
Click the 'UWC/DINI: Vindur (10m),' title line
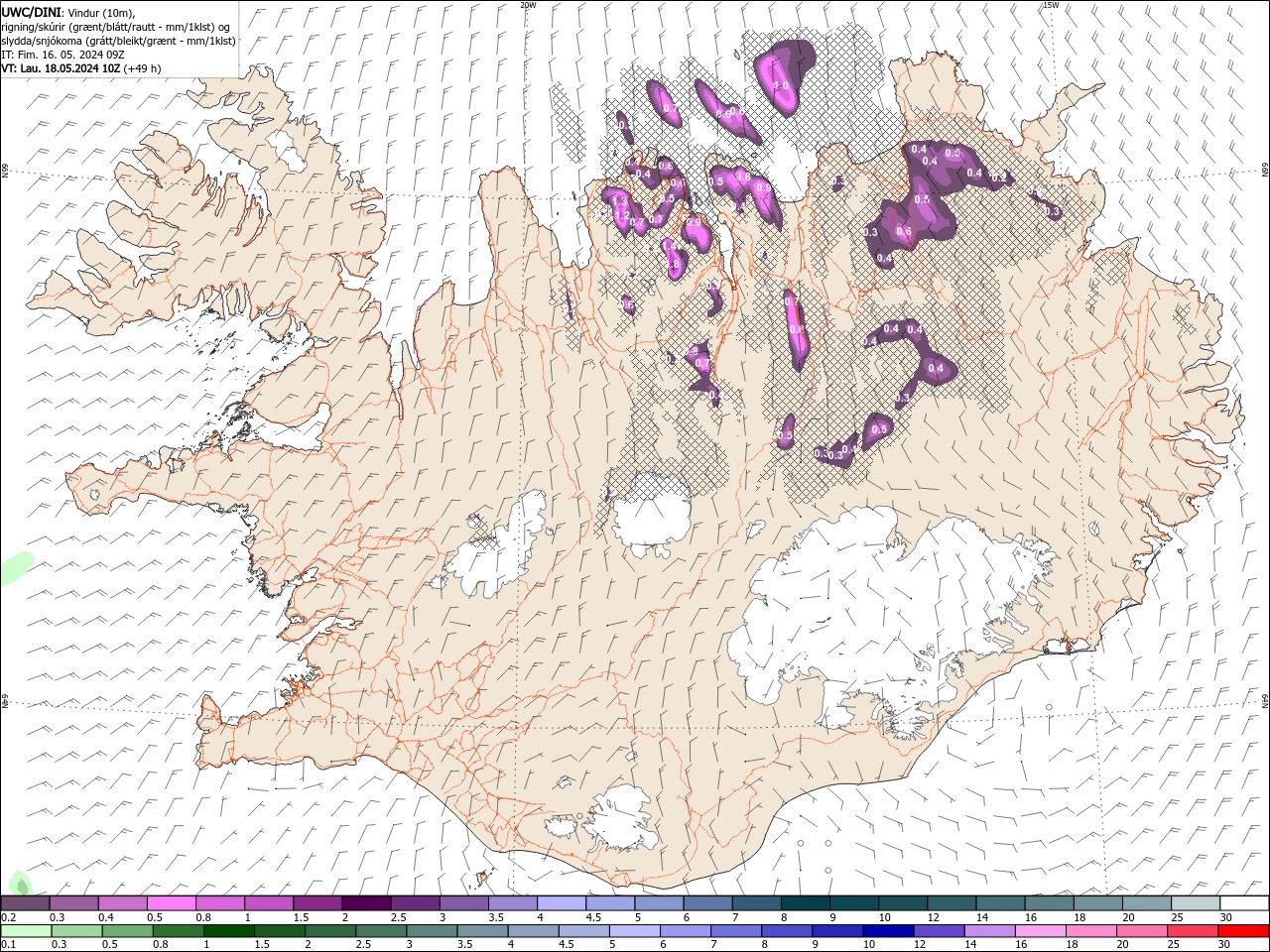68,12
